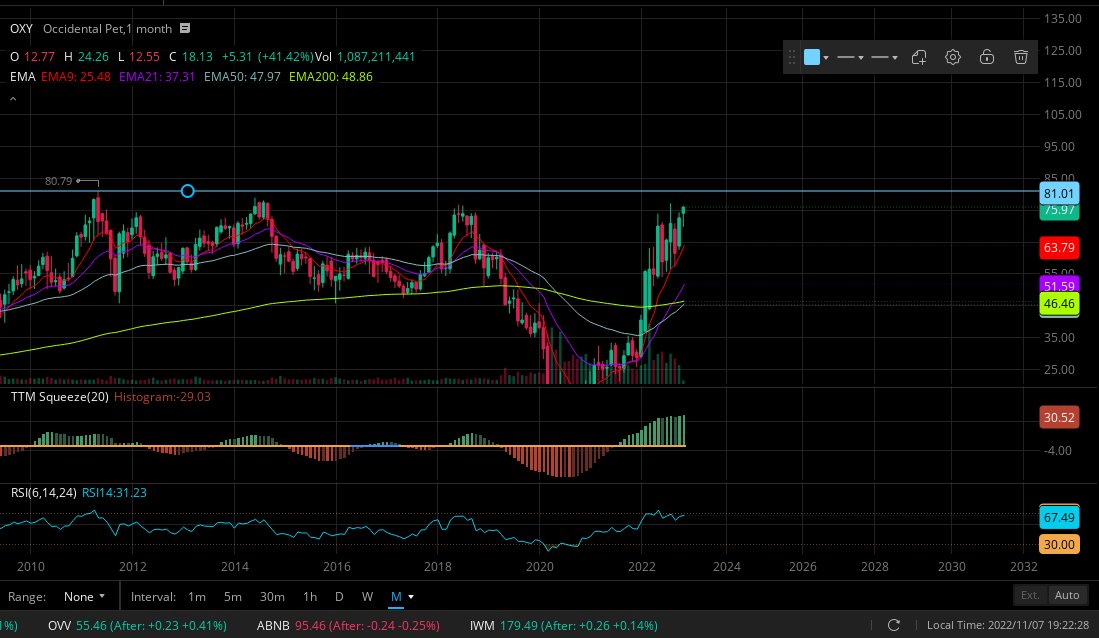The image size is (1099, 638).
Task: Click the 51.59 purple EMA21 price tag
Action: [1058, 285]
